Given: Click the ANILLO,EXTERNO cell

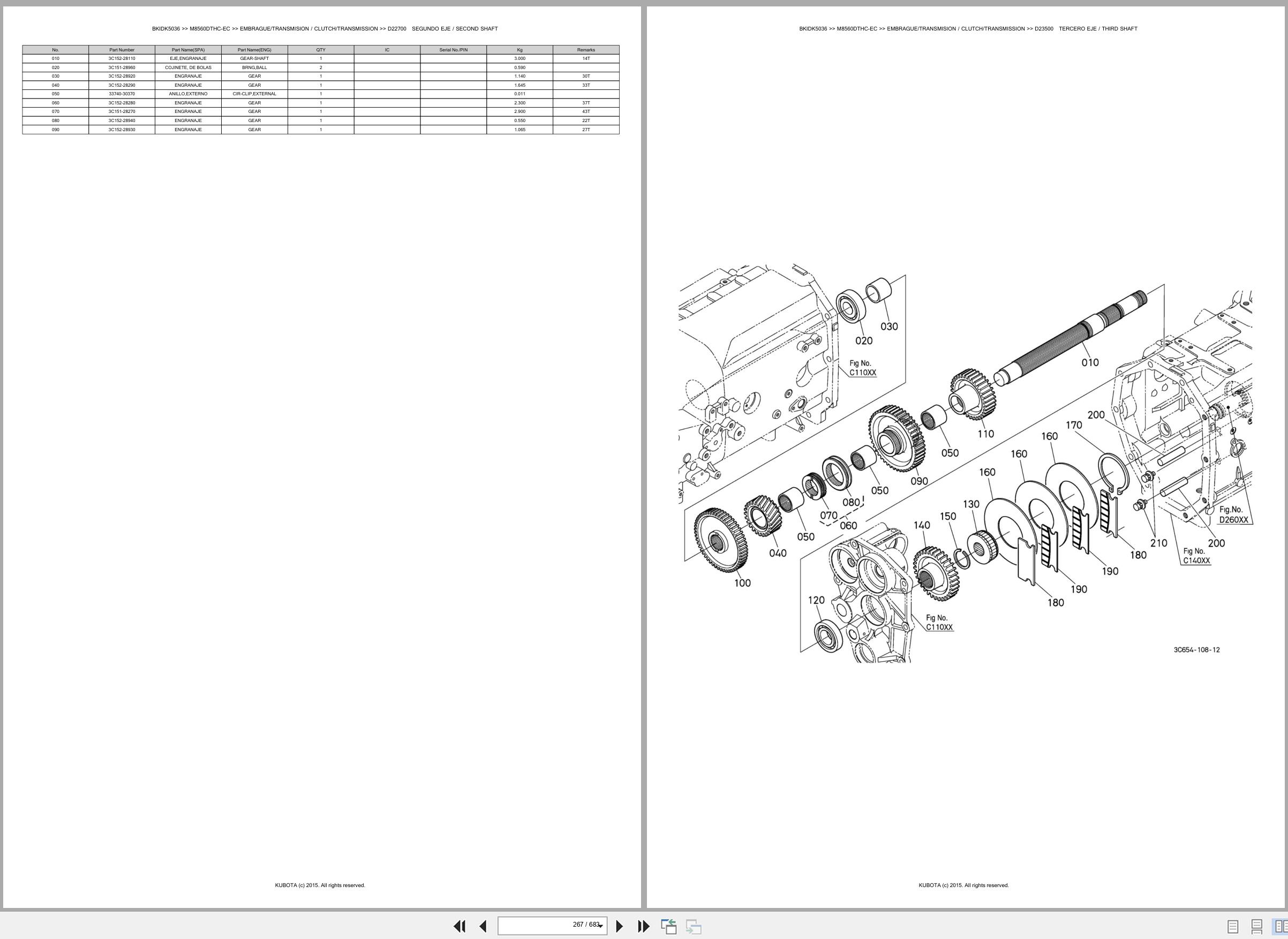Looking at the screenshot, I should point(188,94).
